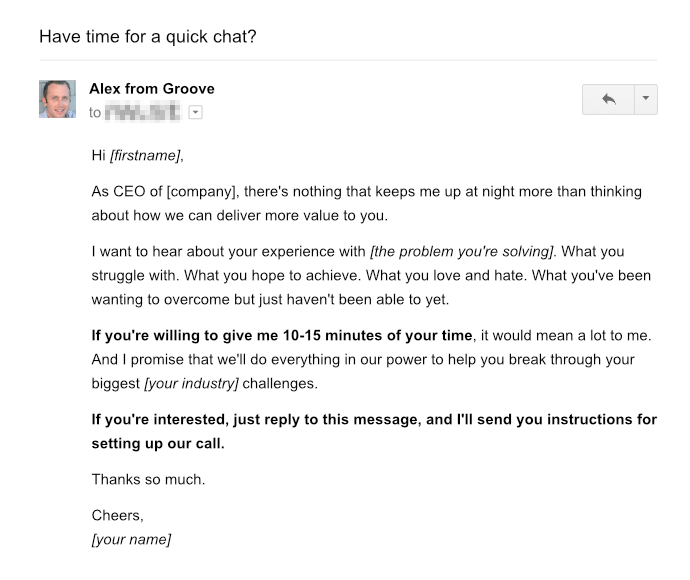The image size is (690, 580).
Task: Click the [the problem you're solving] placeholder
Action: pos(462,251)
